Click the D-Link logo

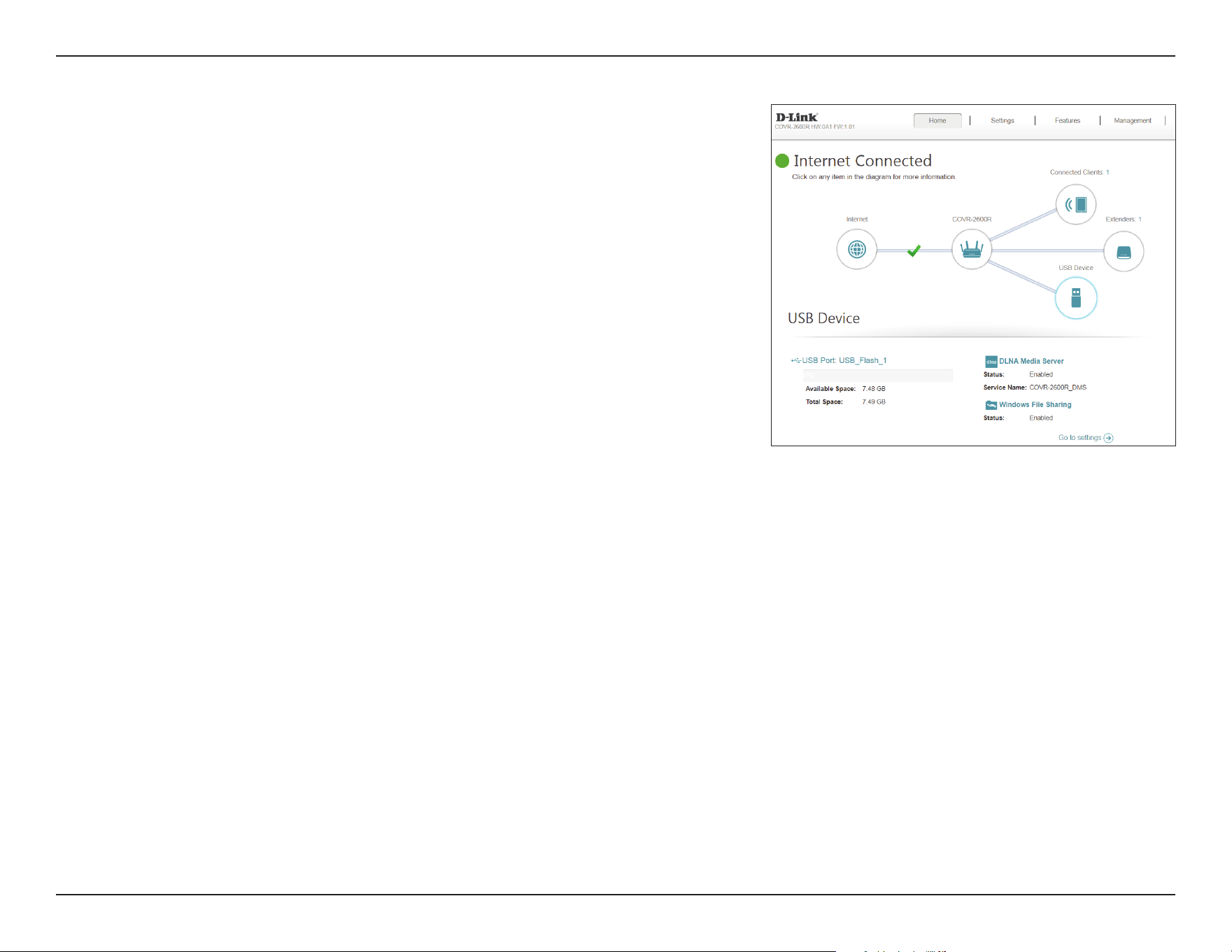797,117
